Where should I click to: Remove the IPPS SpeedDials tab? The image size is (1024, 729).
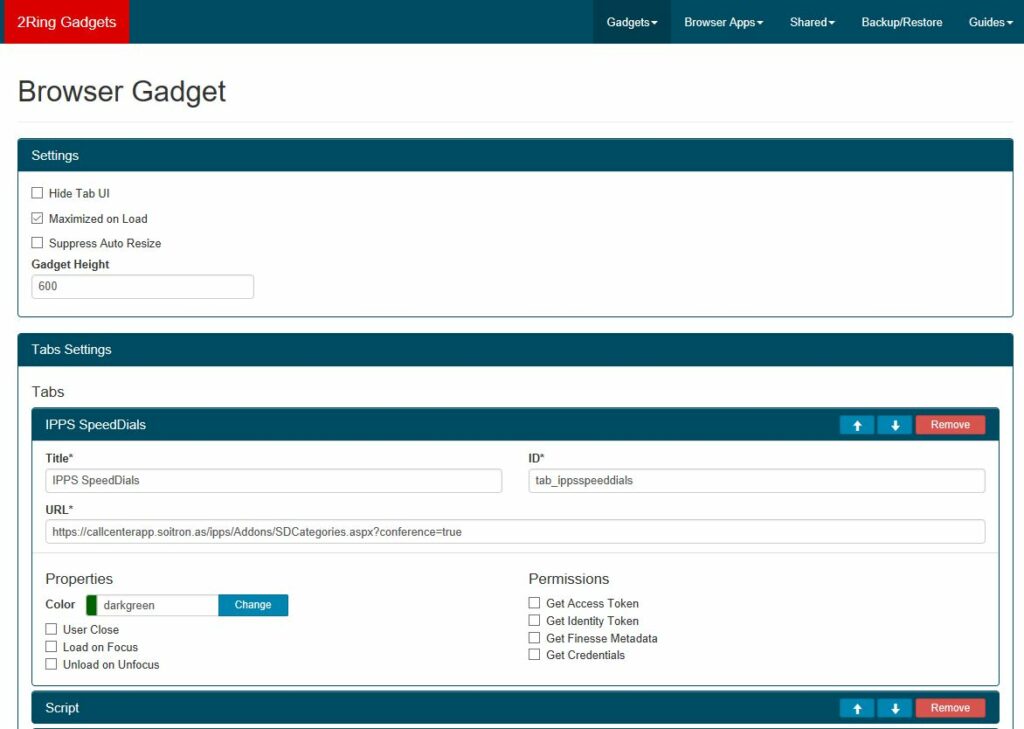pyautogui.click(x=949, y=424)
